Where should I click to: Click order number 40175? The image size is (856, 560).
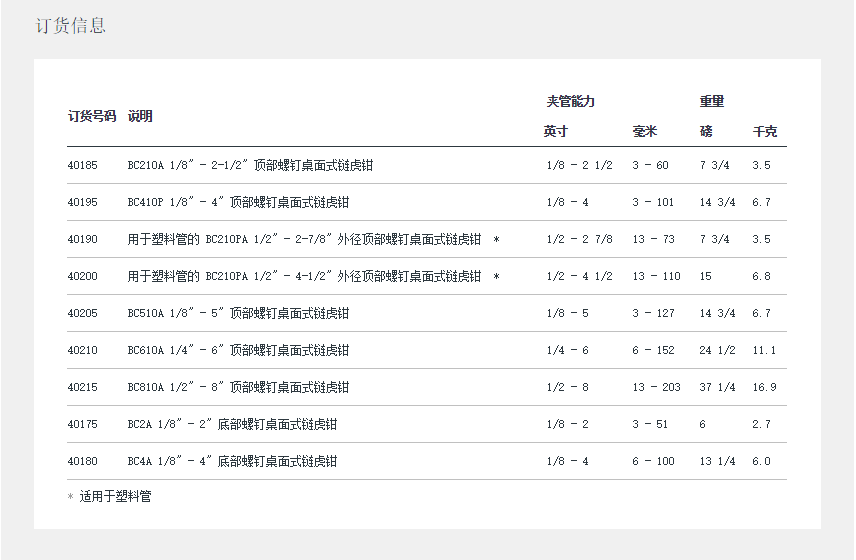[83, 424]
